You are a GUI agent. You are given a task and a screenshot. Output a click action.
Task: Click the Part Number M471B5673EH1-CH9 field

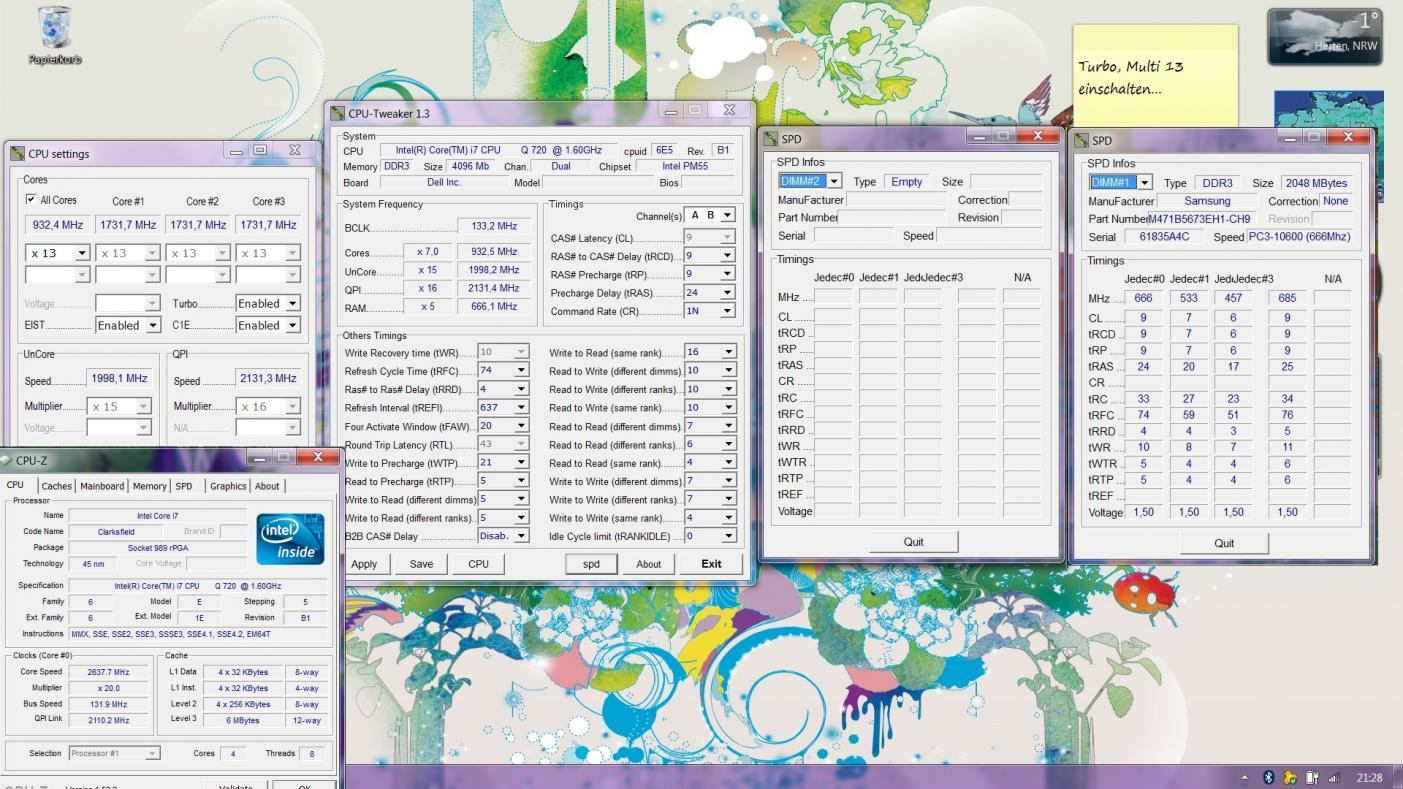(x=1199, y=219)
